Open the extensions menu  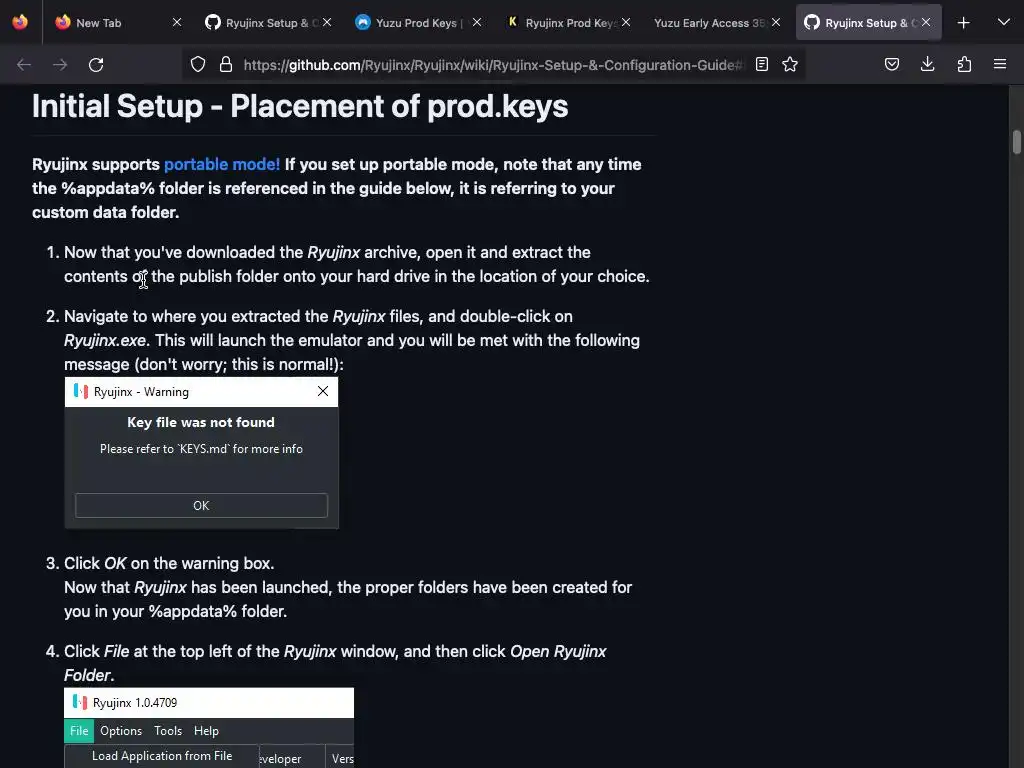click(965, 64)
